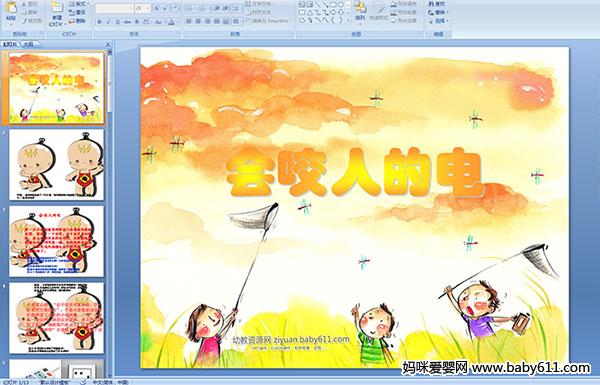Click the New Slide icon
The width and height of the screenshot is (600, 385).
(57, 12)
